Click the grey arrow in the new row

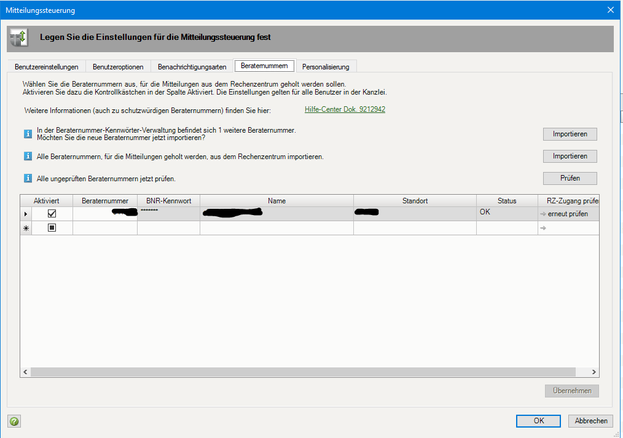[x=541, y=228]
